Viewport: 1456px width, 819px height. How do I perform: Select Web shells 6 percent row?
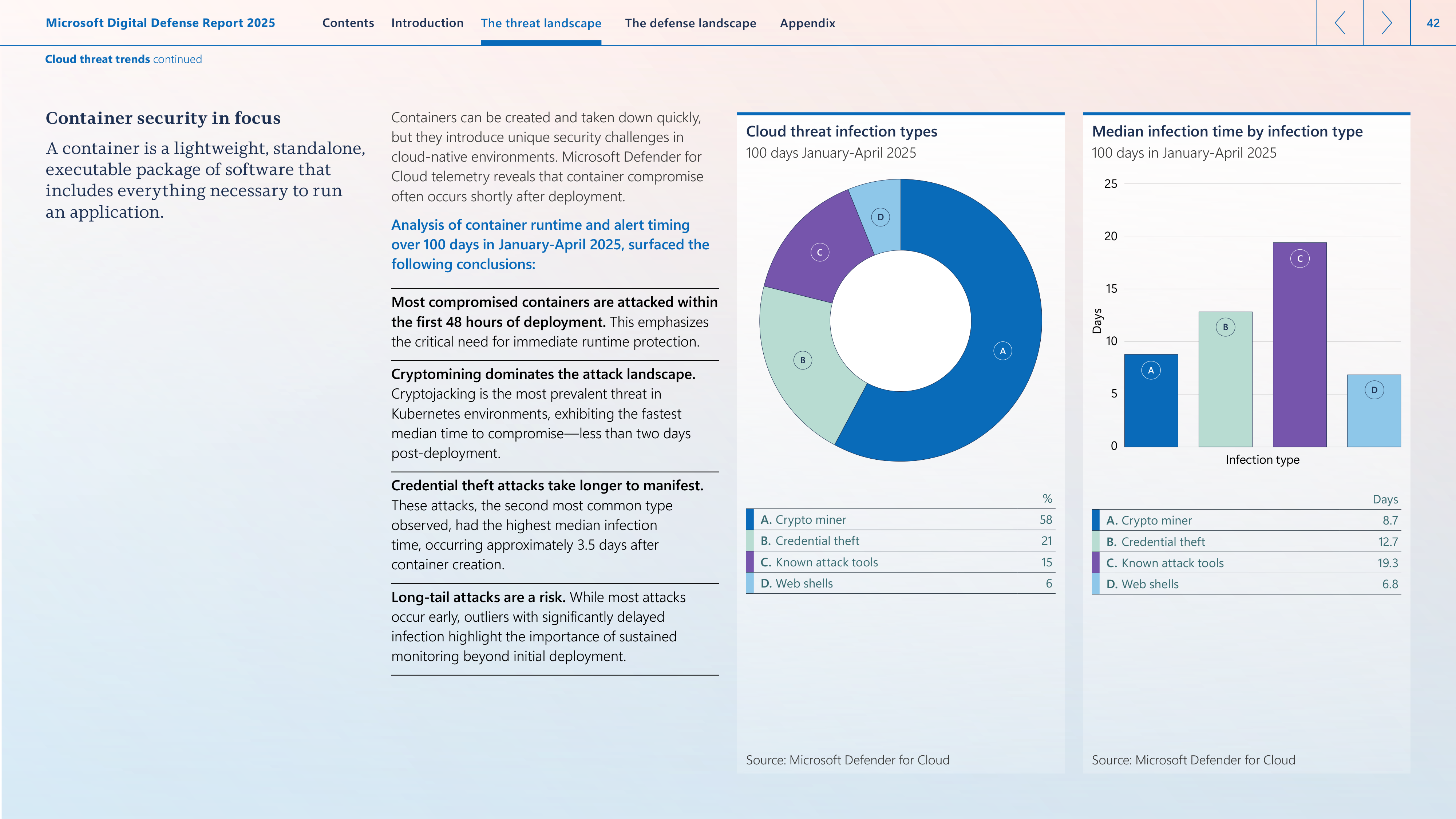(901, 583)
